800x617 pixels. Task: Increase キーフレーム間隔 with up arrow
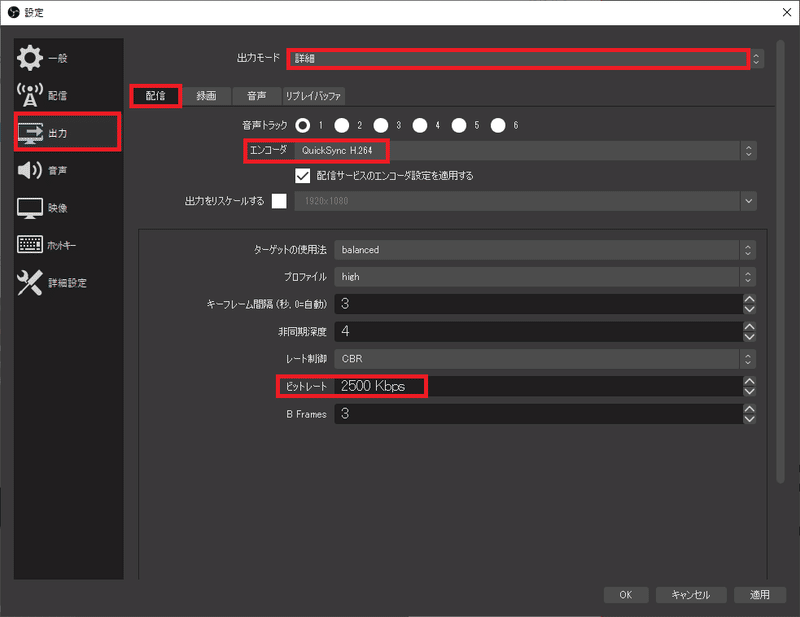pos(749,299)
